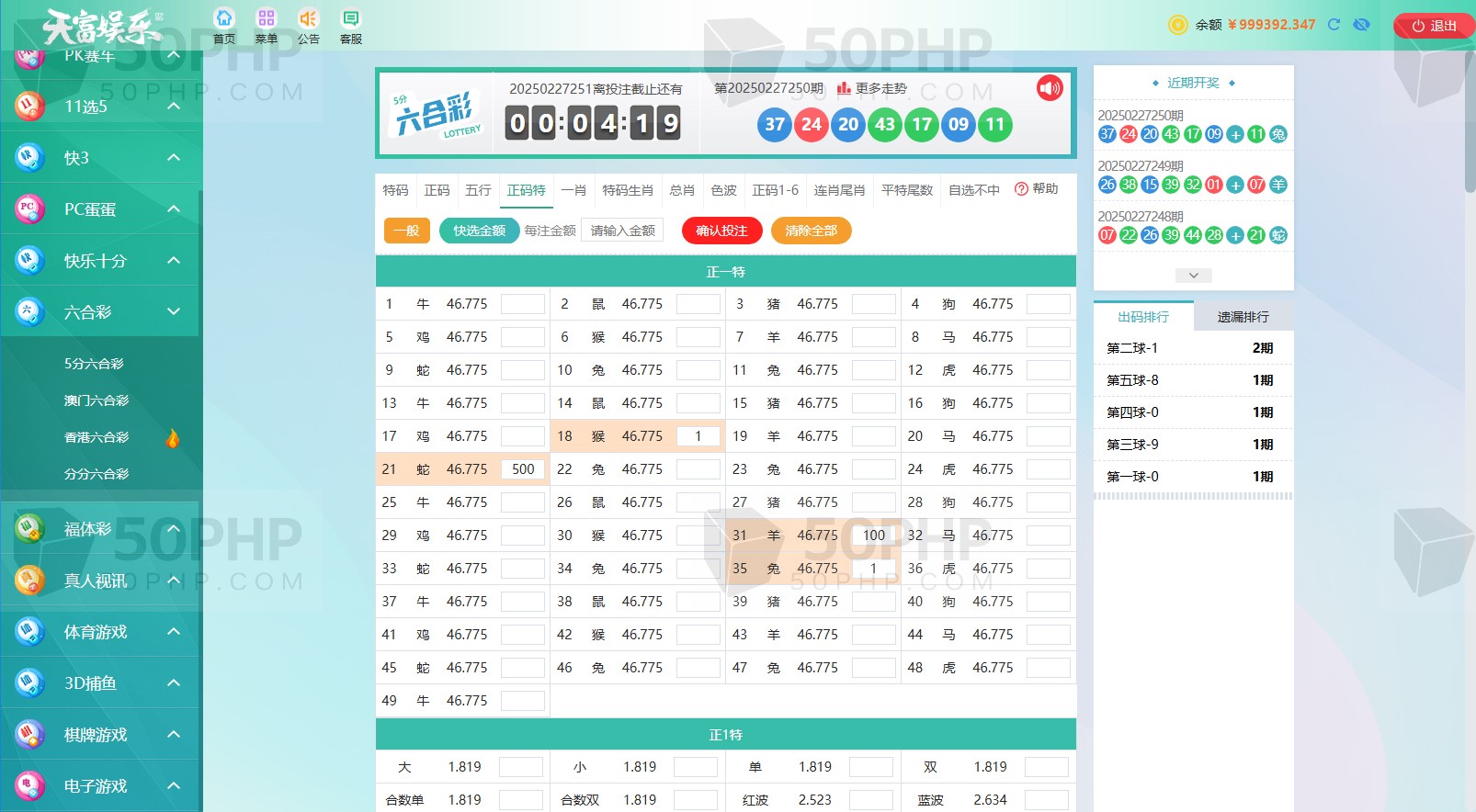The width and height of the screenshot is (1476, 812).
Task: Refresh the balance with the reload icon
Action: click(1334, 25)
